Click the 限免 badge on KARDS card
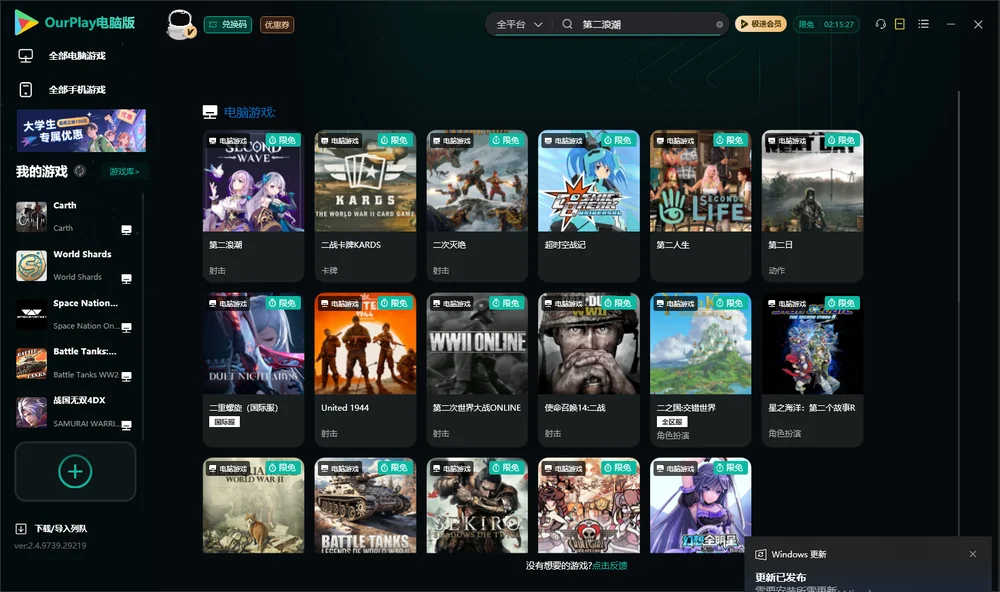 click(x=393, y=140)
